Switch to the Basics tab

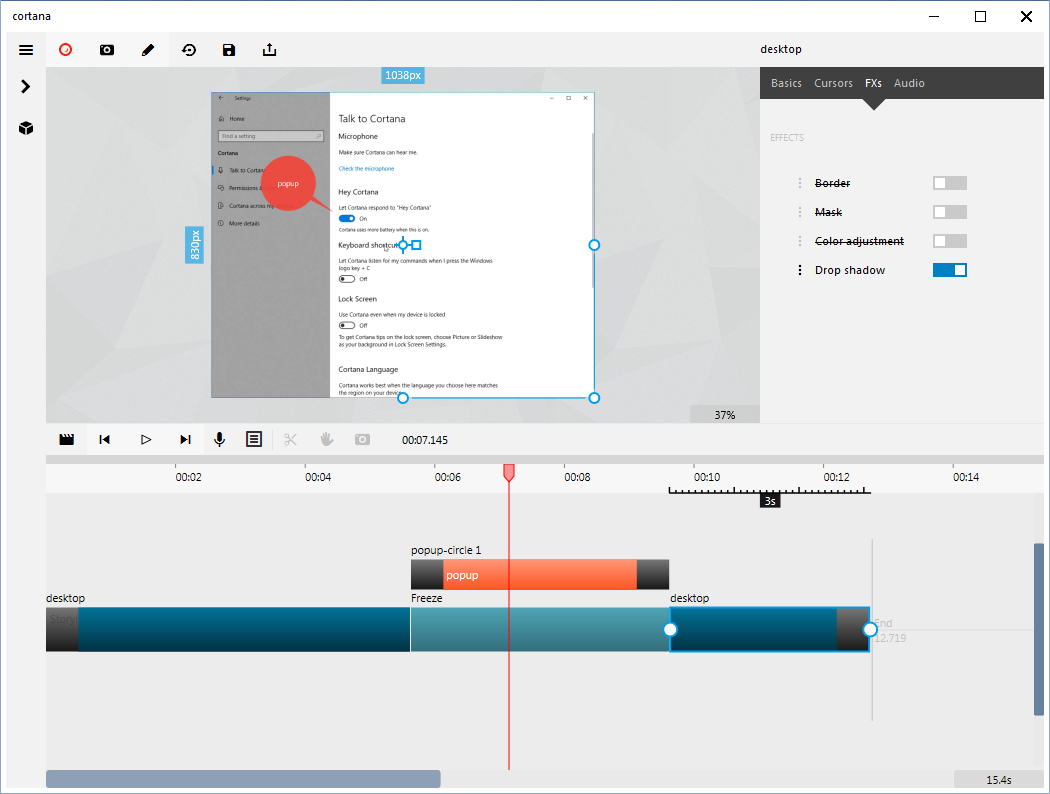pos(786,83)
